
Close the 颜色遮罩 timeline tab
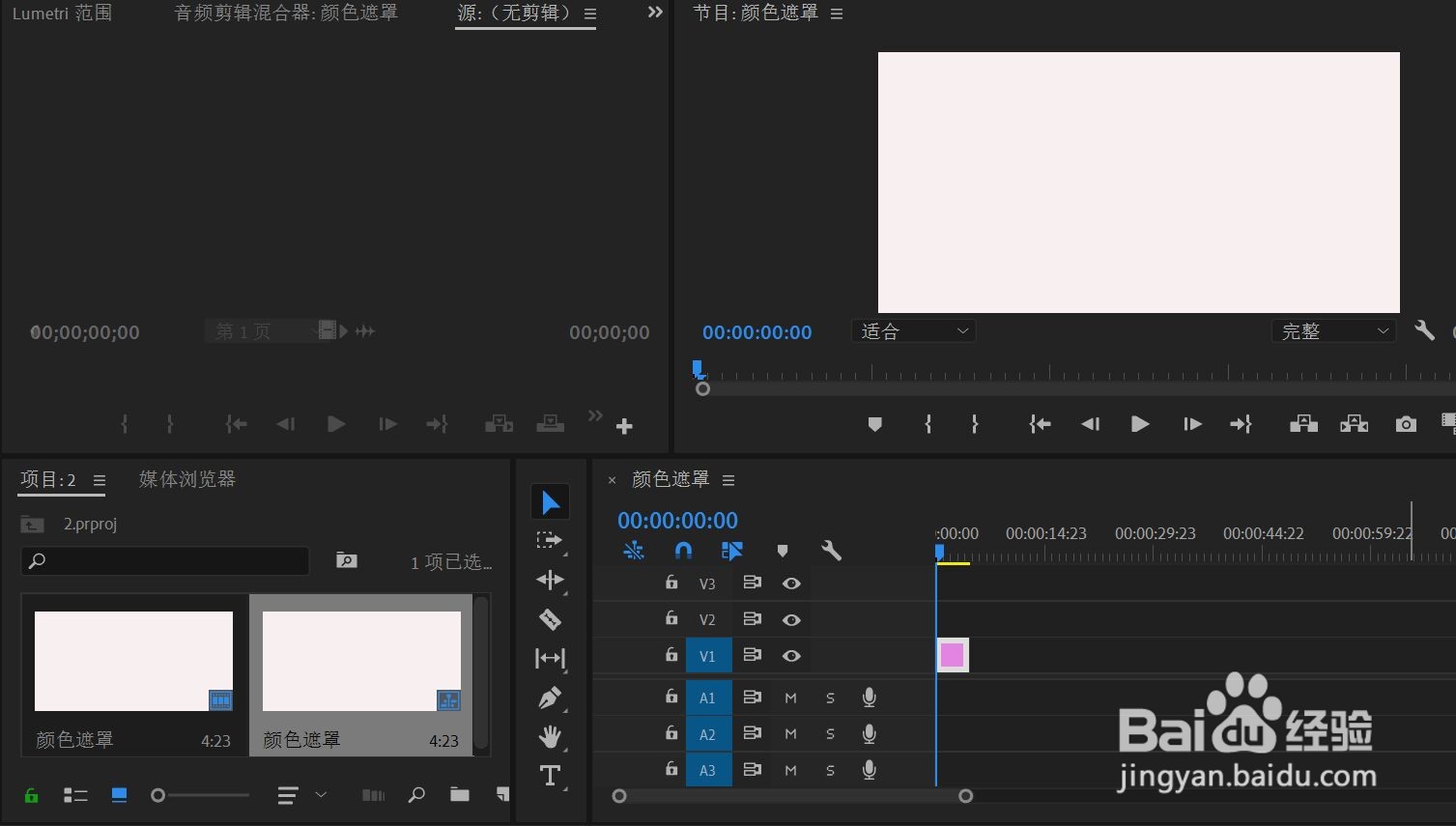612,480
